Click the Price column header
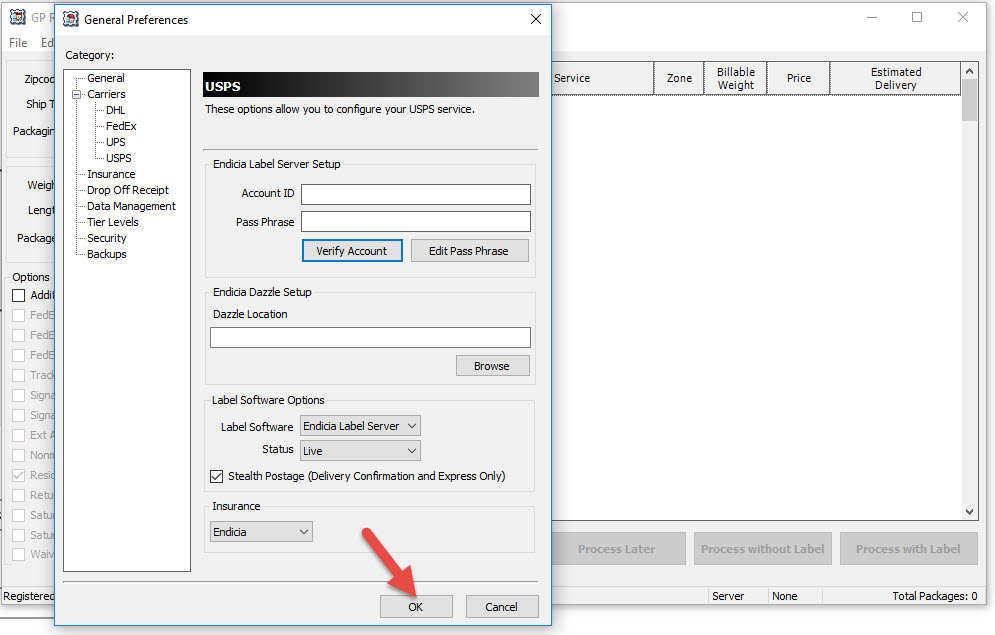This screenshot has height=635, width=995. click(798, 78)
